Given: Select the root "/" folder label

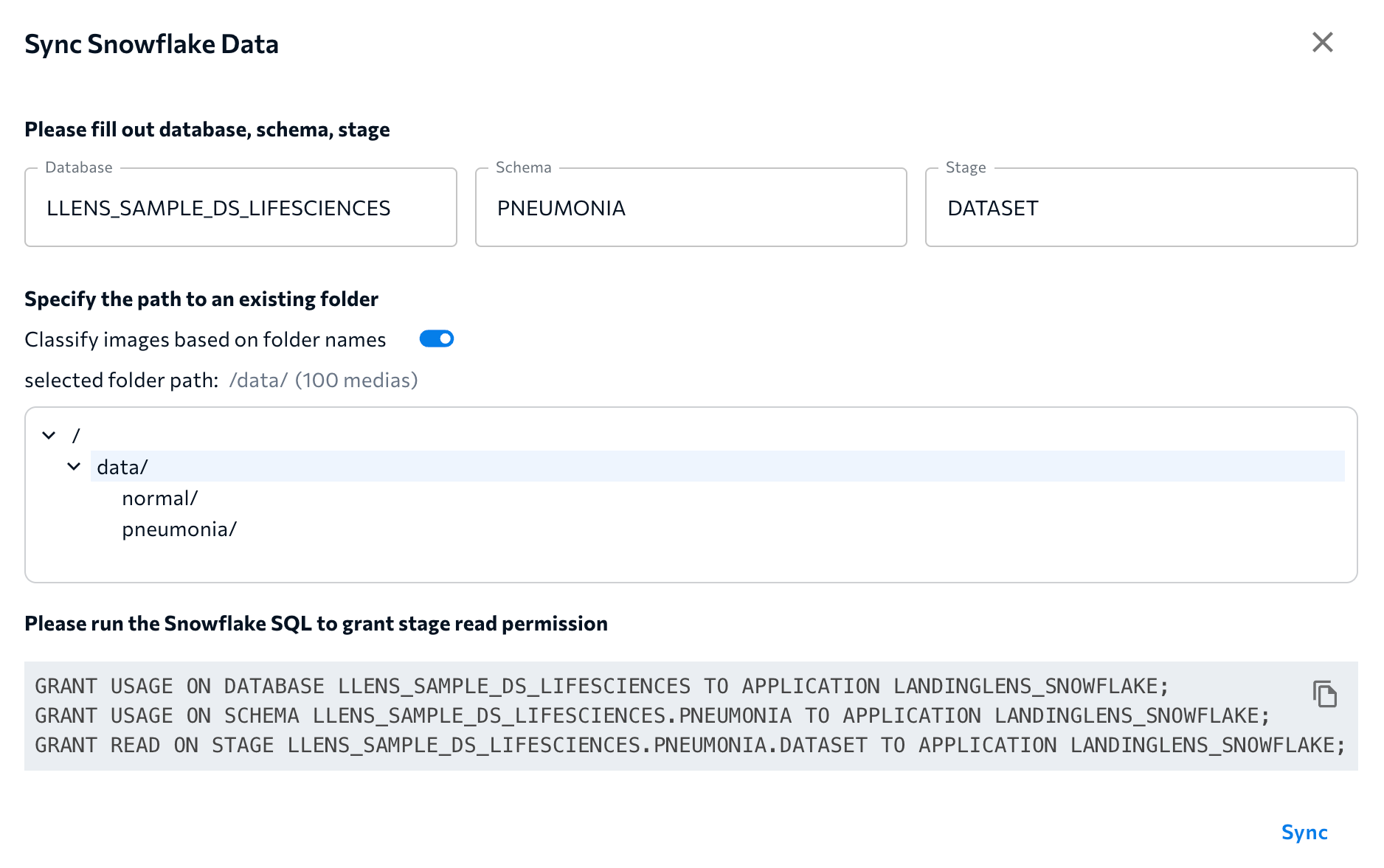Looking at the screenshot, I should click(76, 436).
